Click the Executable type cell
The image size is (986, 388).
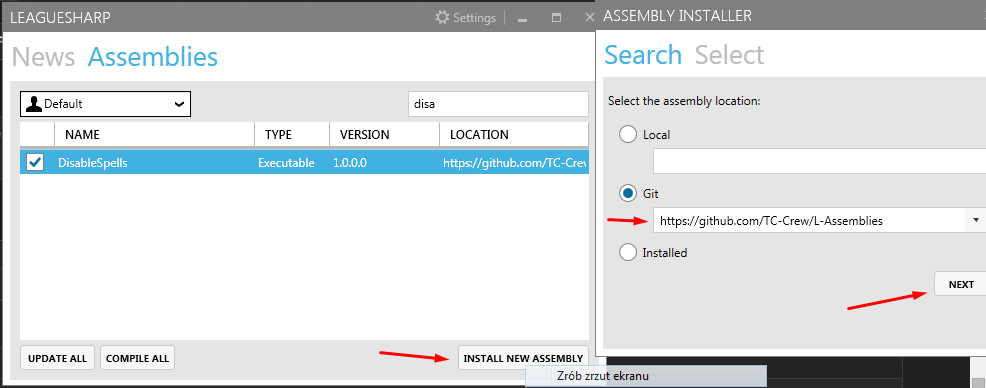286,163
